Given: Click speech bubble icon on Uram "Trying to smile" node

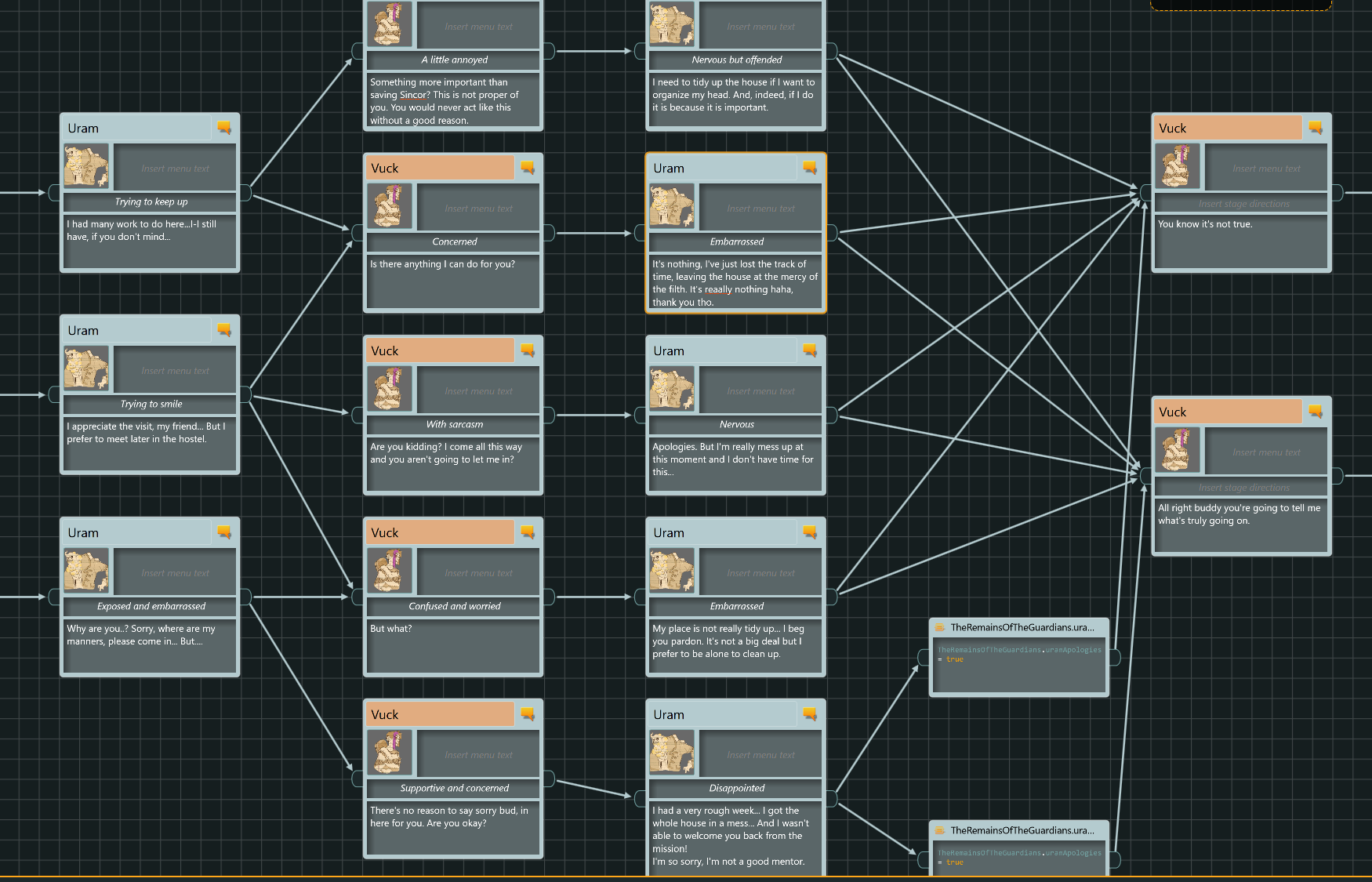Looking at the screenshot, I should pos(224,330).
